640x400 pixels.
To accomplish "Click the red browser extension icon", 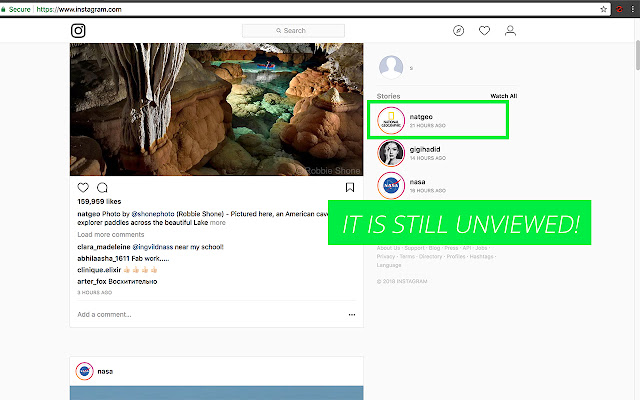I will pos(618,8).
